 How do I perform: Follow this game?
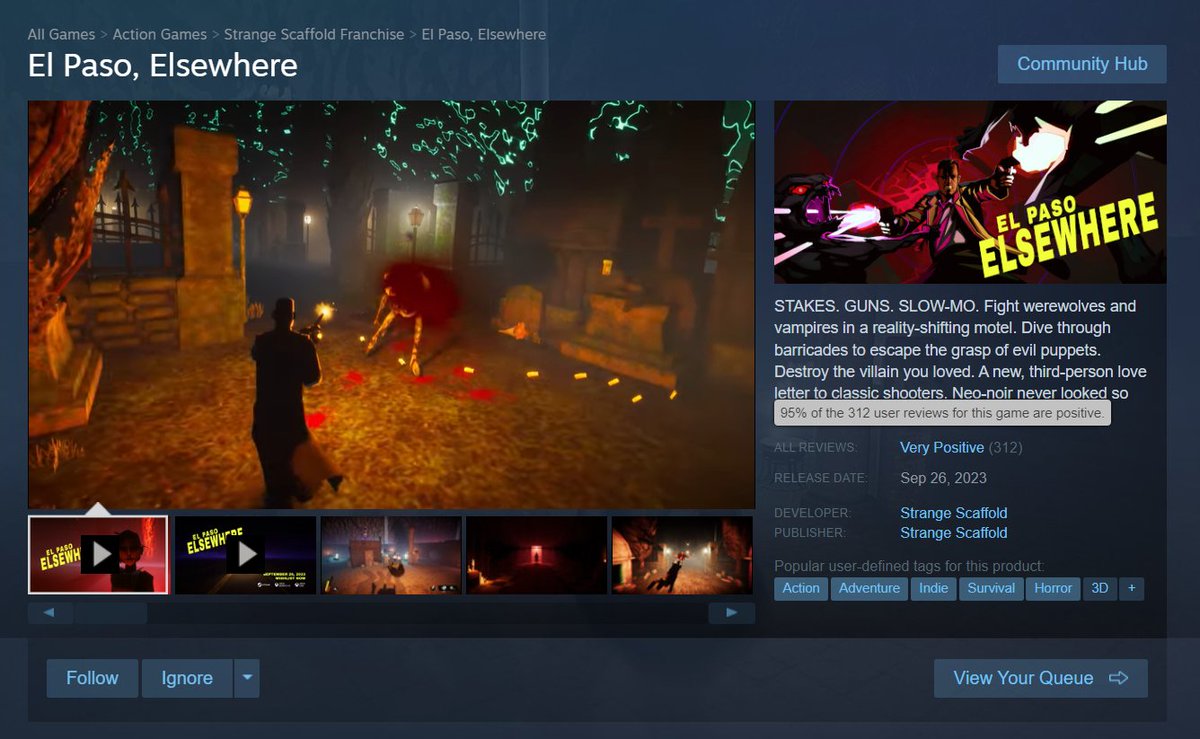click(x=92, y=678)
